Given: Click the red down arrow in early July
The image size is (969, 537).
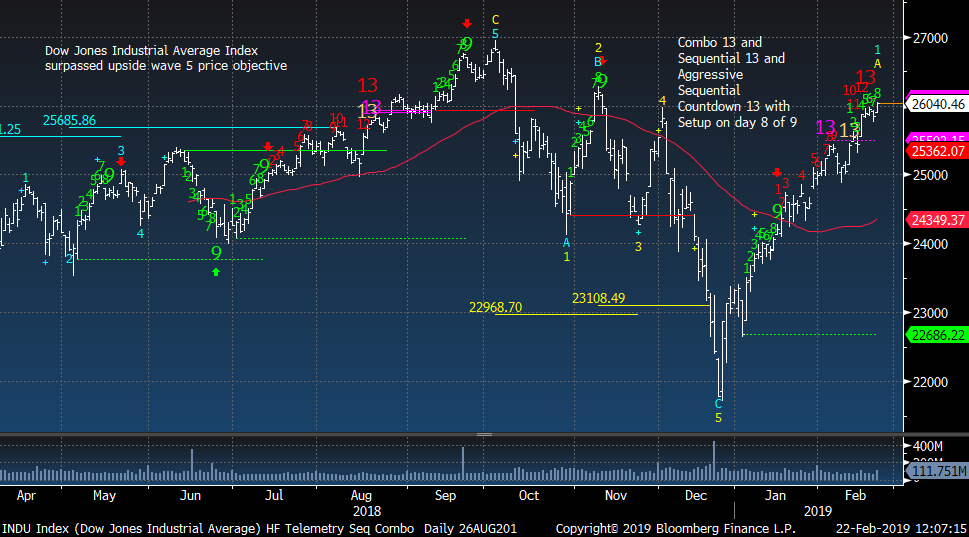Looking at the screenshot, I should pyautogui.click(x=268, y=146).
